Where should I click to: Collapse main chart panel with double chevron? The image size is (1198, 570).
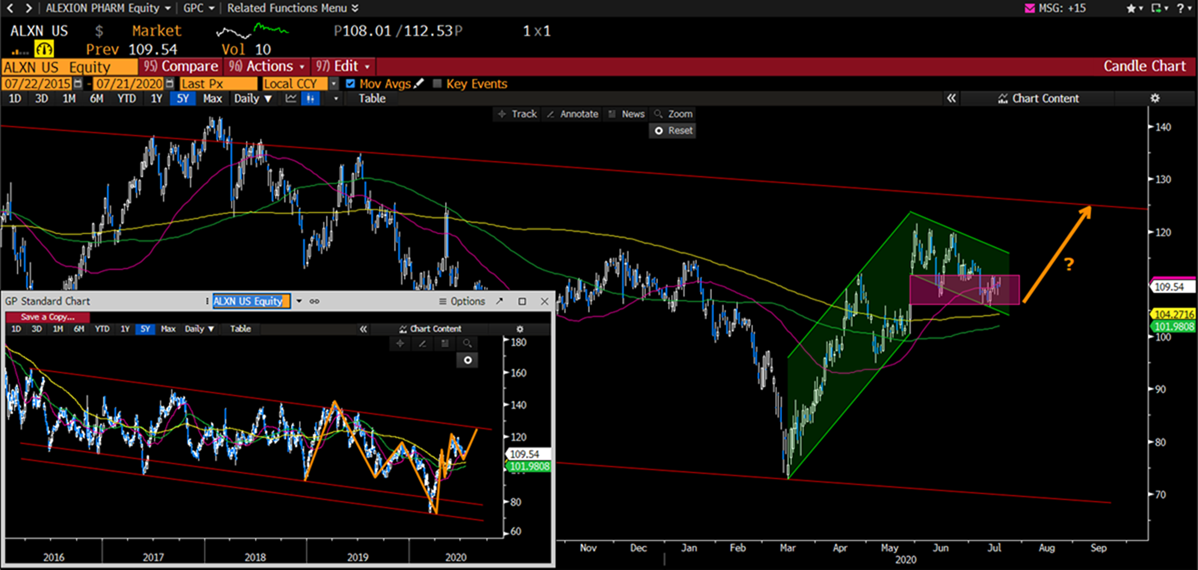951,99
